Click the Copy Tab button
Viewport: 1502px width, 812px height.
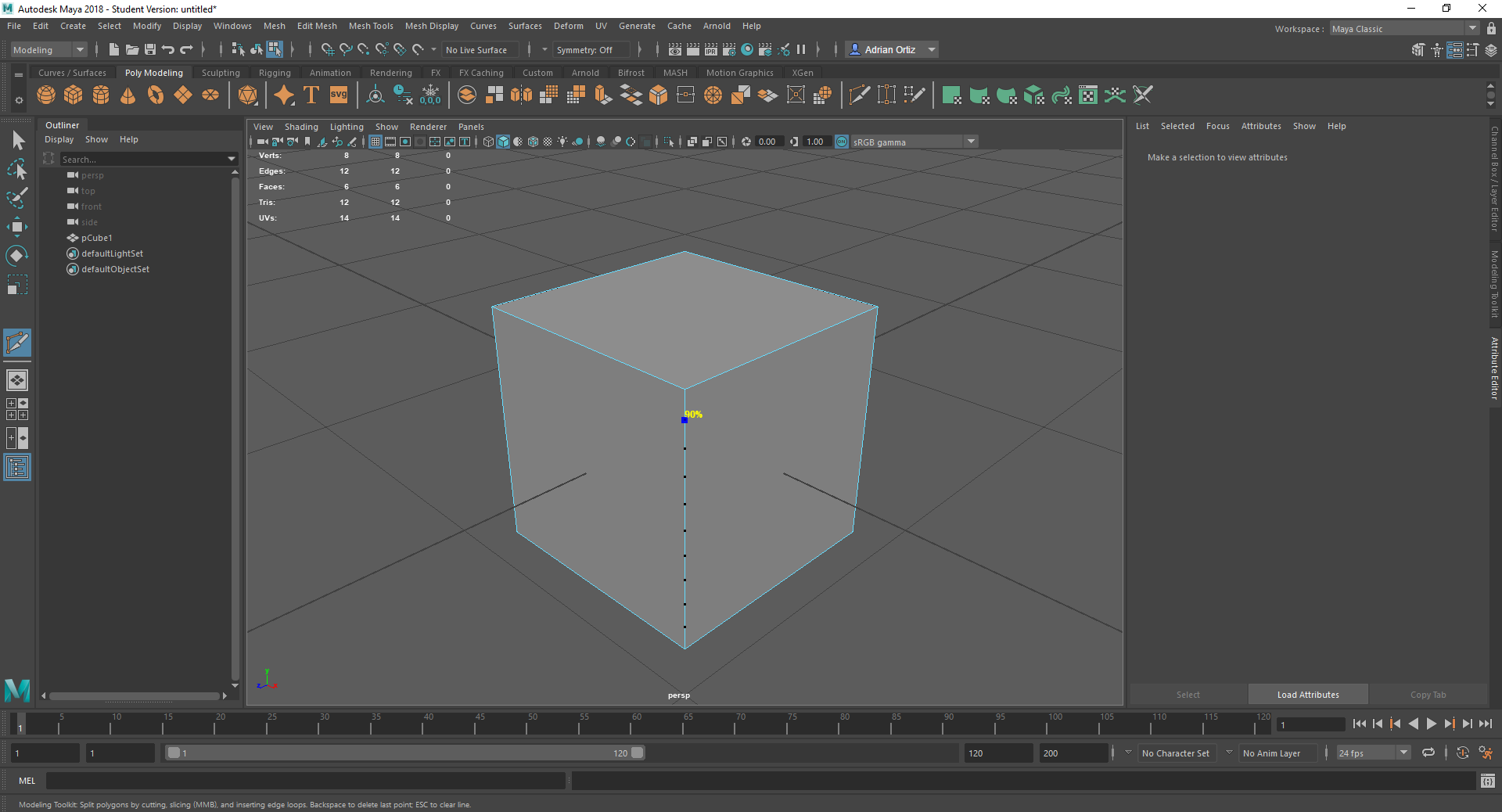[x=1428, y=695]
